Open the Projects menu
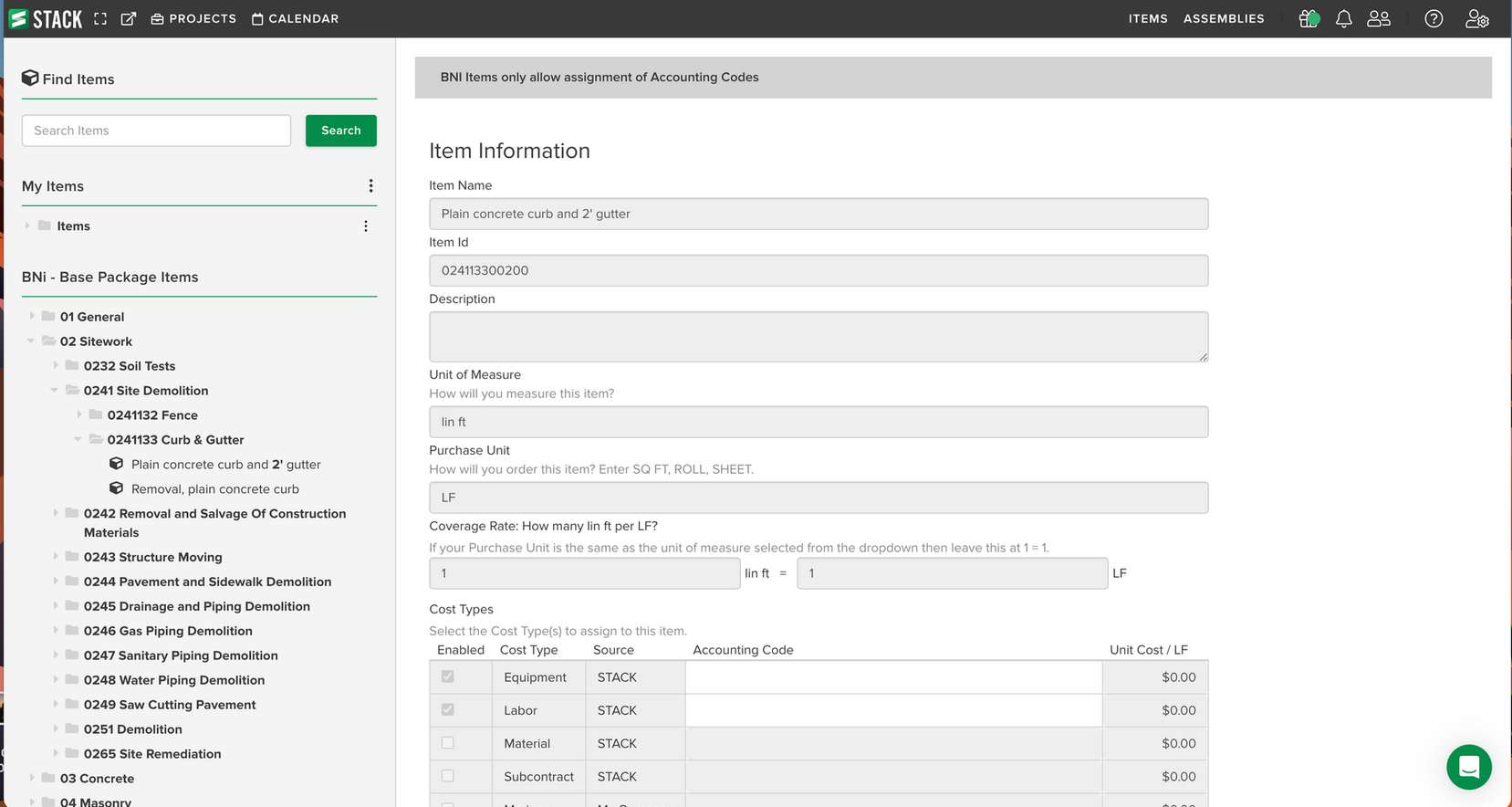Screen dimensions: 1512x807 (193, 18)
